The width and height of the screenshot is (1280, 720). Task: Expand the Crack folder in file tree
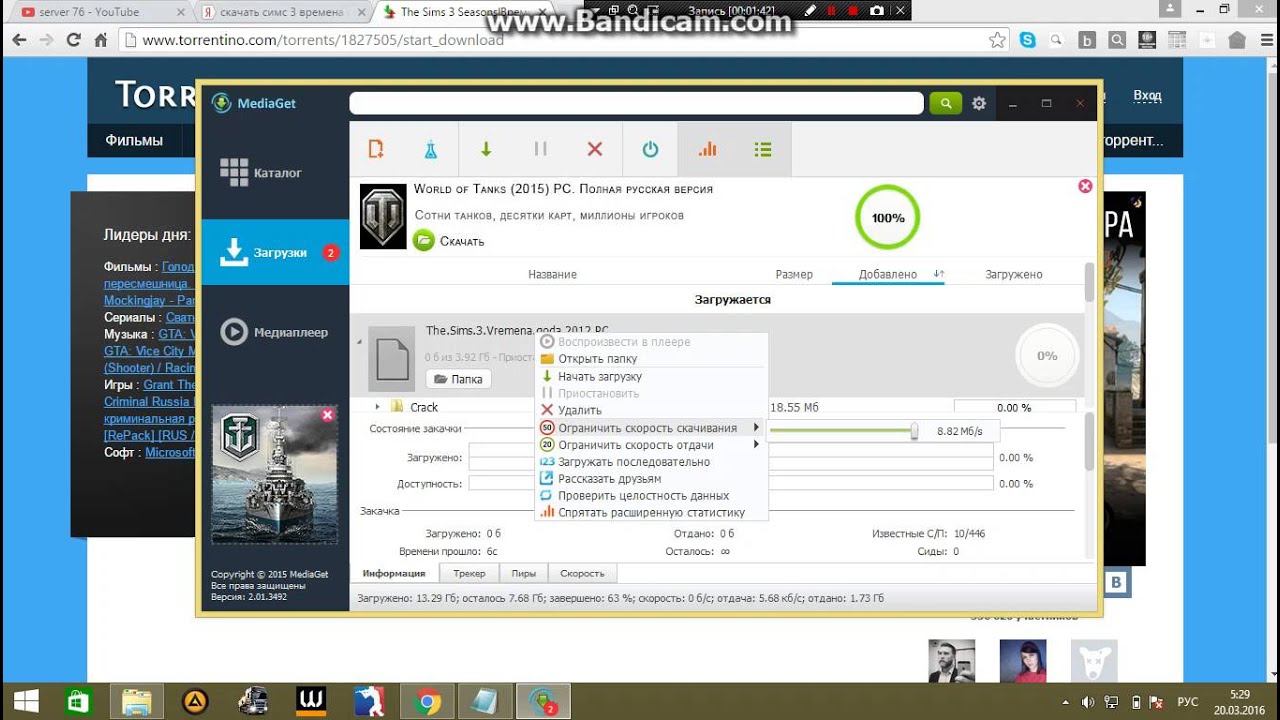click(377, 407)
